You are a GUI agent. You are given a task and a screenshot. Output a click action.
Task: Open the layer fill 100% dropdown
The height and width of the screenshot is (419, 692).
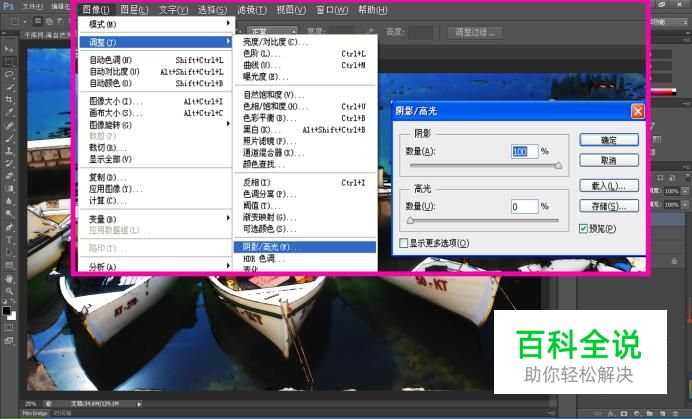(684, 204)
